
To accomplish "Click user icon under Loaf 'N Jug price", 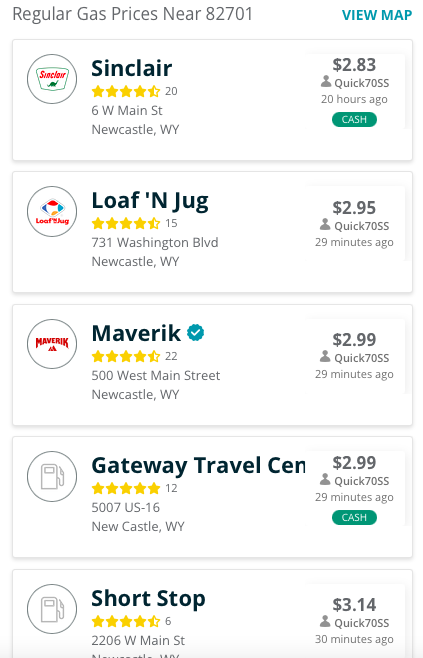I will [x=325, y=225].
